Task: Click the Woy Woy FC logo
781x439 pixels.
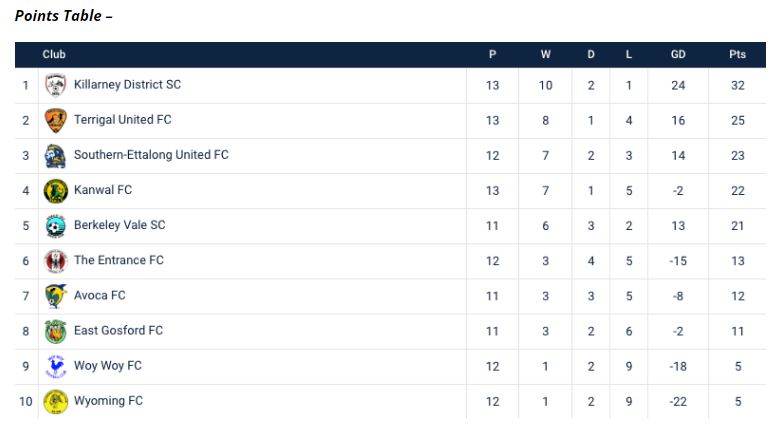Action: point(56,366)
